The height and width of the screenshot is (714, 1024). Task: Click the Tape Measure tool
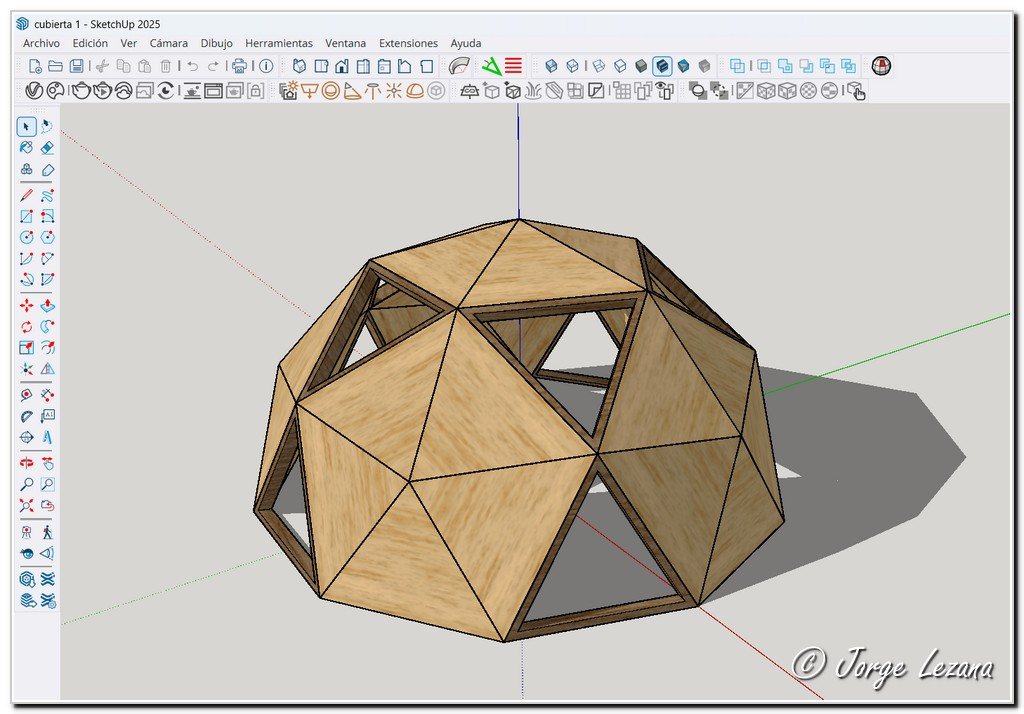tap(27, 394)
